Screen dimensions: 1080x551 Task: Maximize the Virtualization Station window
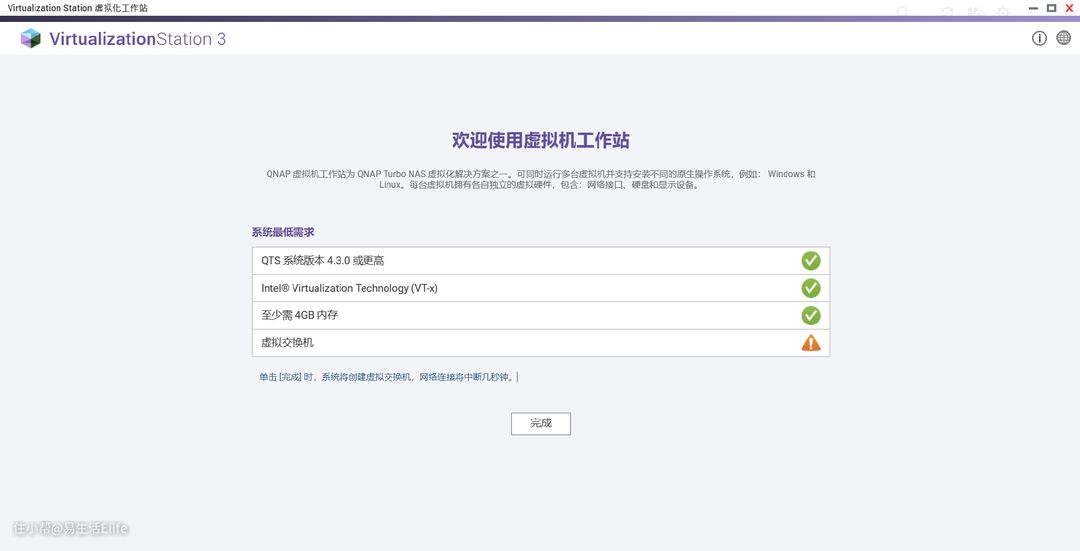click(1051, 8)
